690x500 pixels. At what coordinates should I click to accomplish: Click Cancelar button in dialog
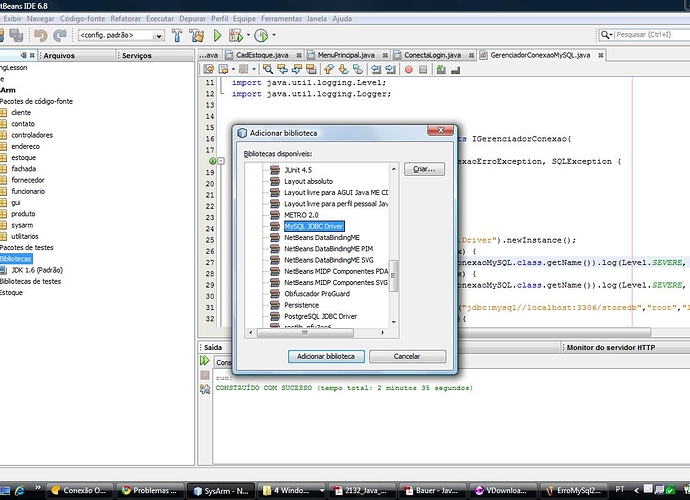(x=407, y=356)
